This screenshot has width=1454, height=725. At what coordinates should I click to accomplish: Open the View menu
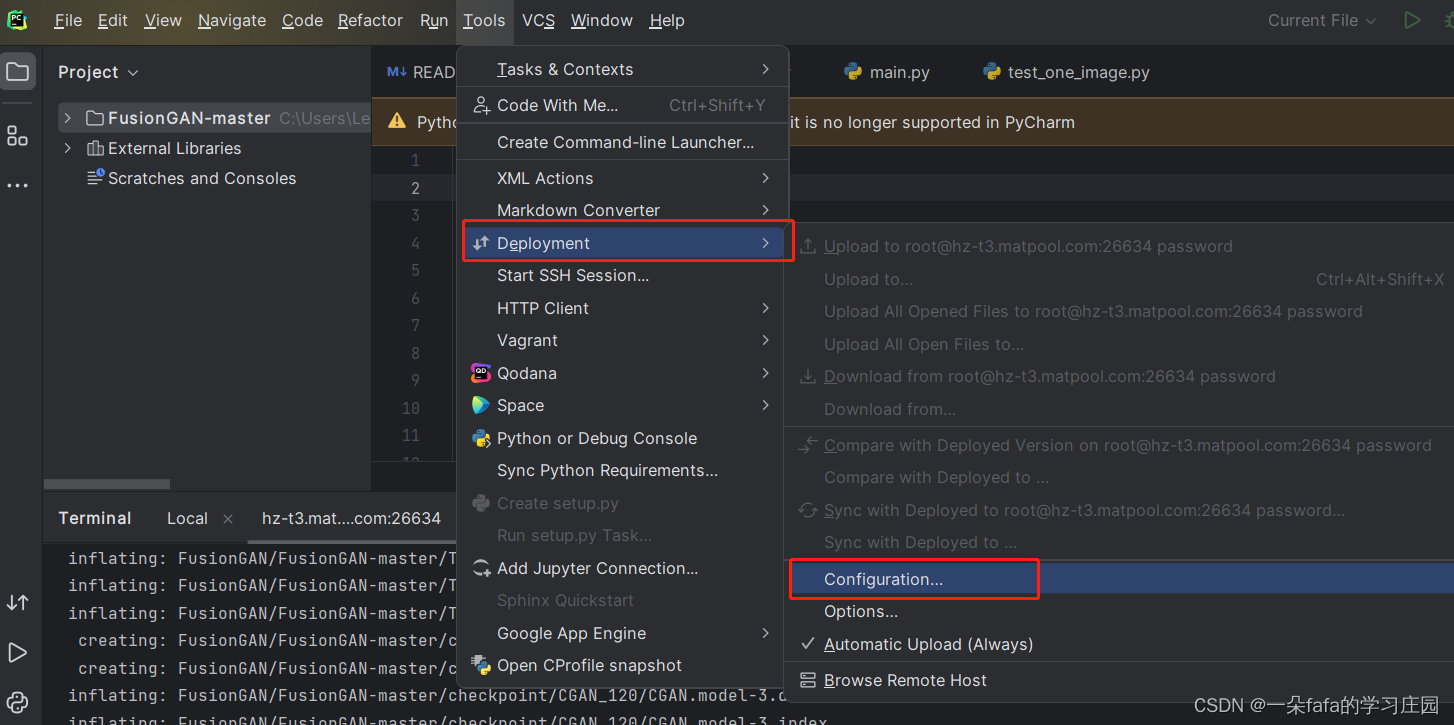[x=163, y=20]
